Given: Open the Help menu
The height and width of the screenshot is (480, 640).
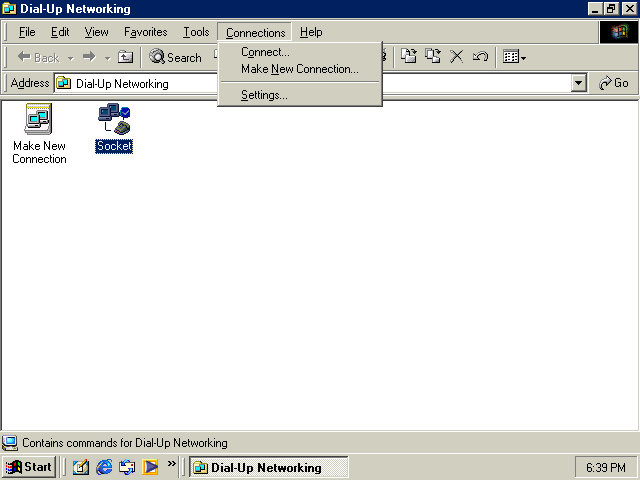Looking at the screenshot, I should pyautogui.click(x=311, y=32).
